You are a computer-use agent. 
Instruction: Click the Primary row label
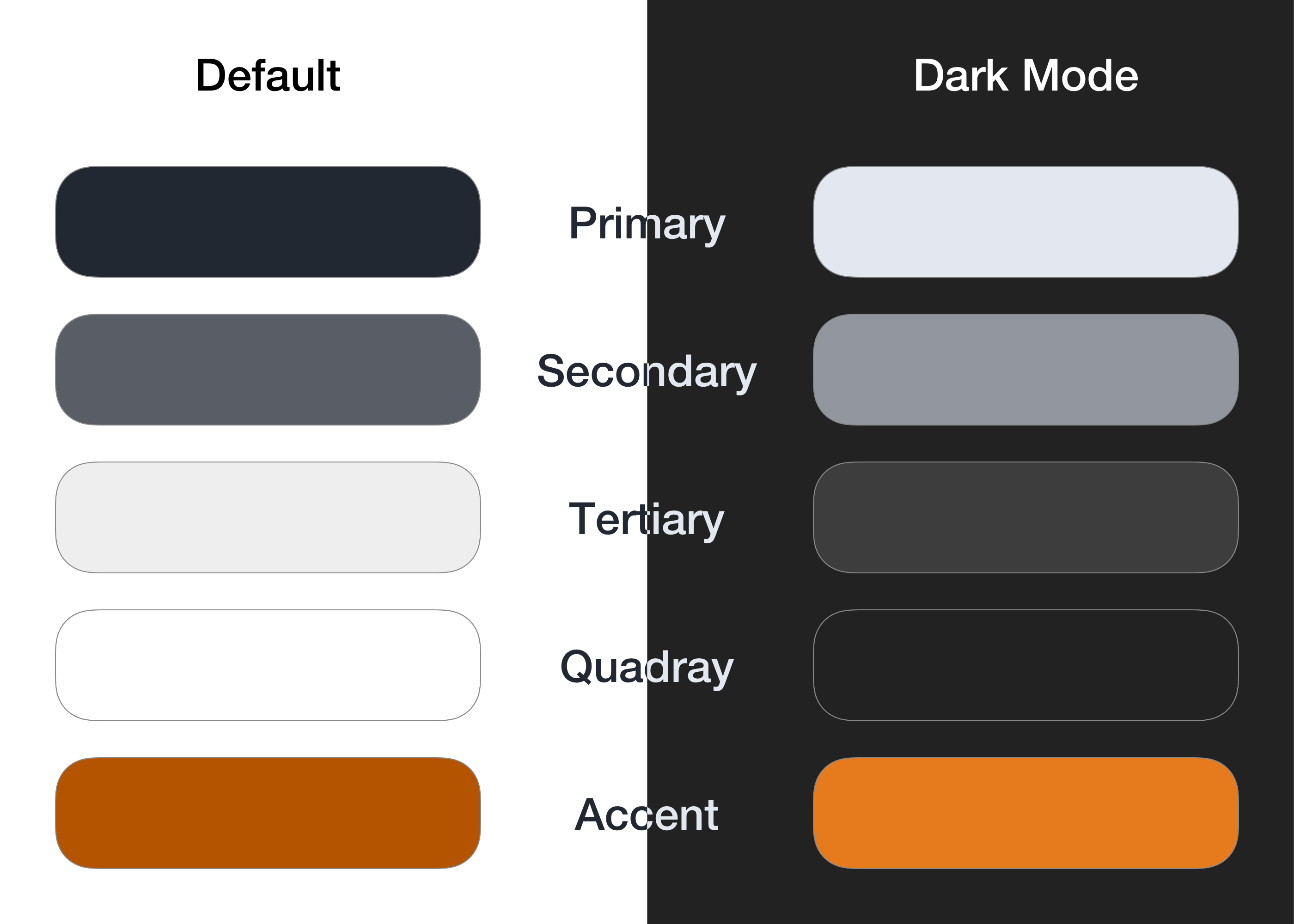click(647, 224)
